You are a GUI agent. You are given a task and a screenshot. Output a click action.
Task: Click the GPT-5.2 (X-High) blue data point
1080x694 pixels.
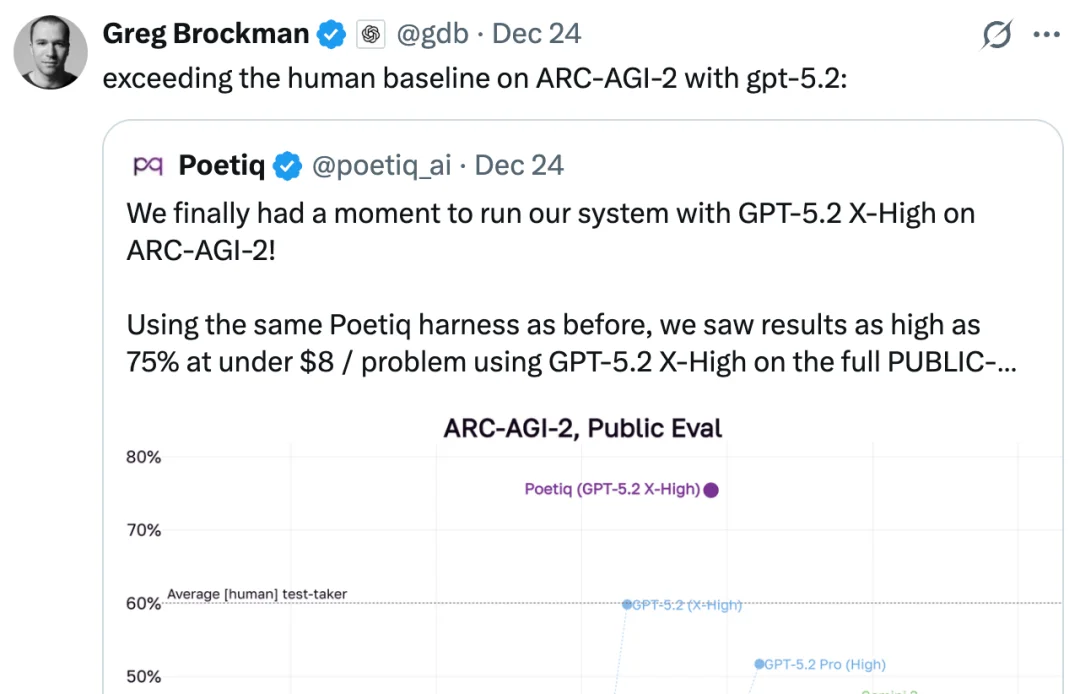coord(627,604)
